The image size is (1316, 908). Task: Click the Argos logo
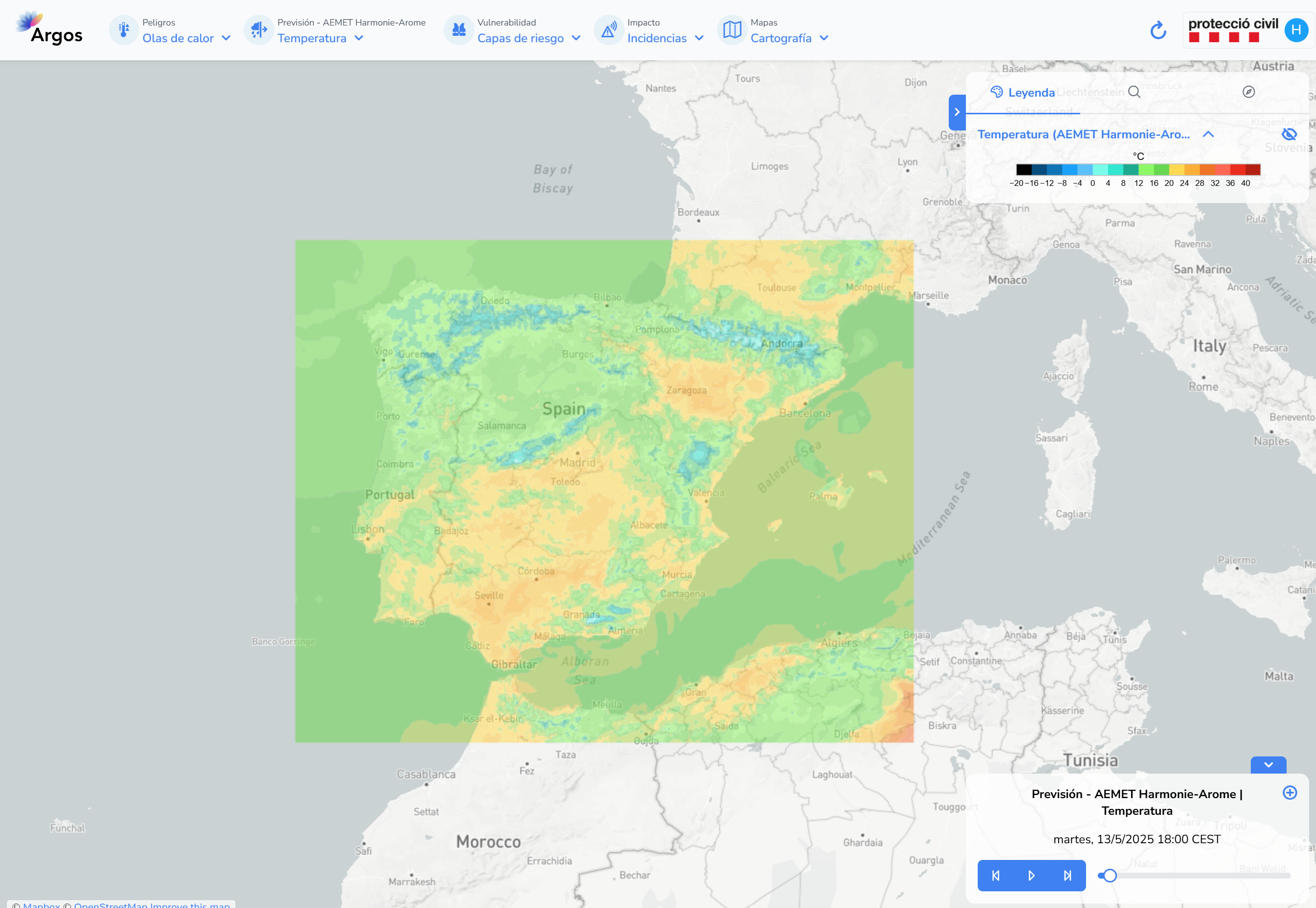click(50, 28)
